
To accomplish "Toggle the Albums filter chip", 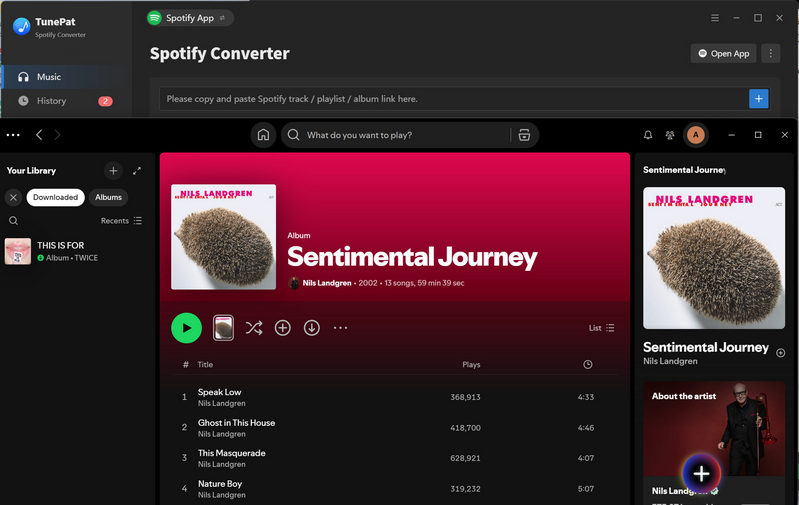I will coord(108,197).
